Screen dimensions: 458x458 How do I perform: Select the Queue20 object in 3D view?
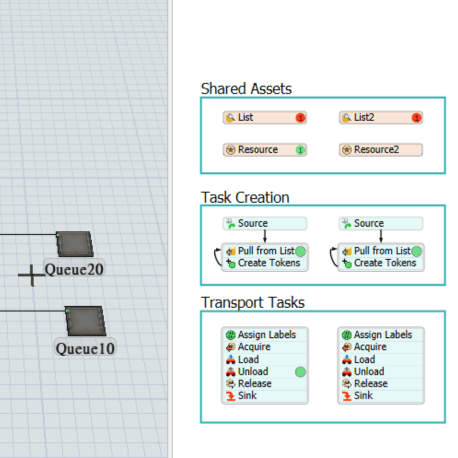click(75, 244)
